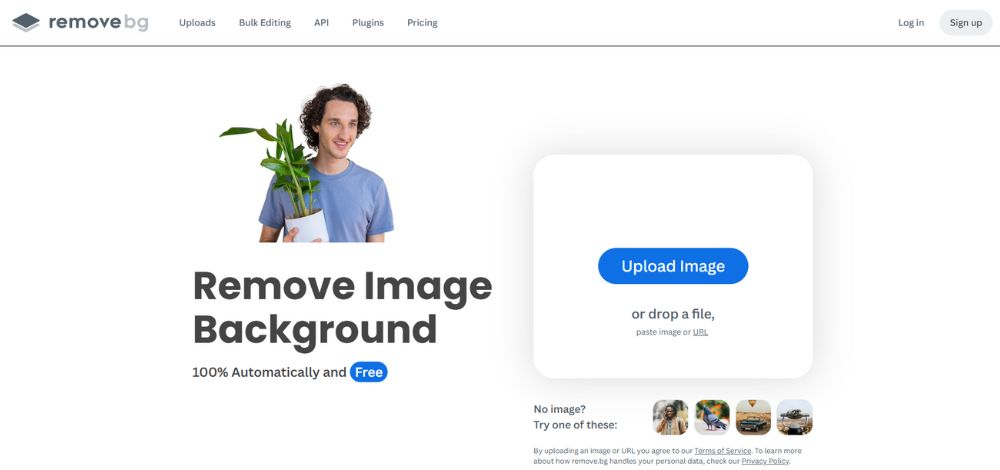
Task: Click the remove.bg logo icon
Action: coord(26,22)
